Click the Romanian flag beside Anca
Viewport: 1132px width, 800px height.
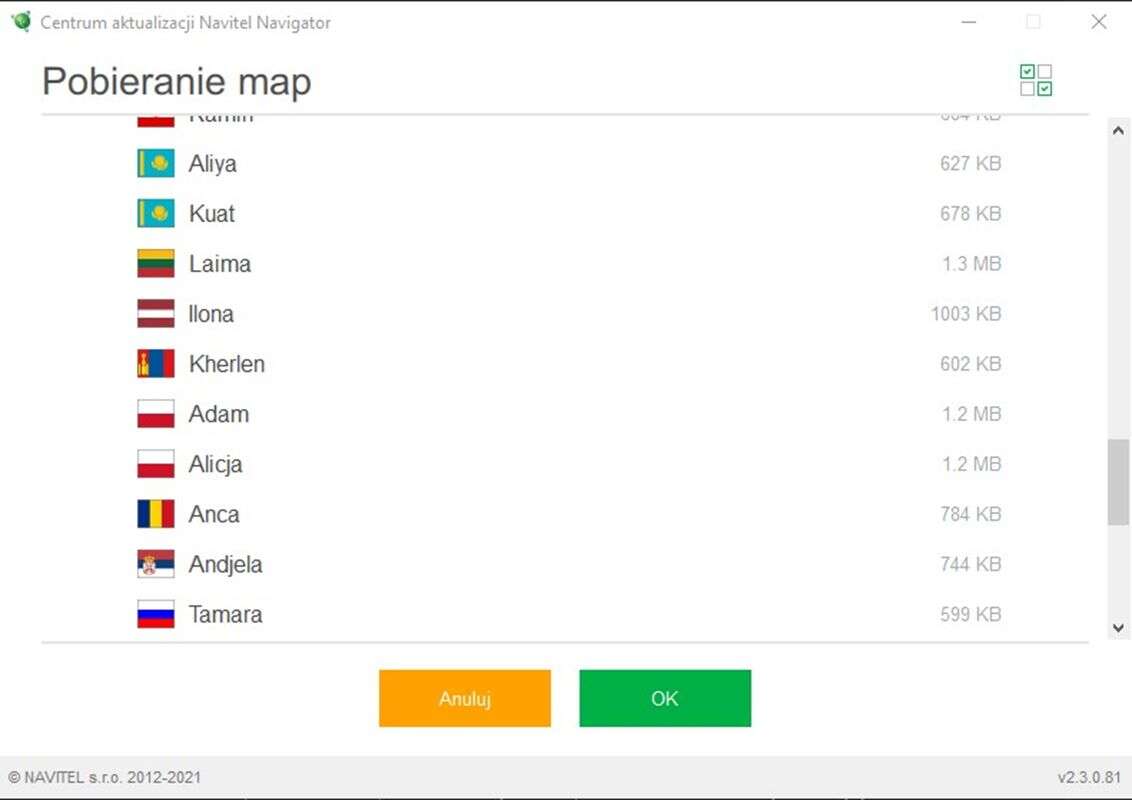[x=155, y=514]
